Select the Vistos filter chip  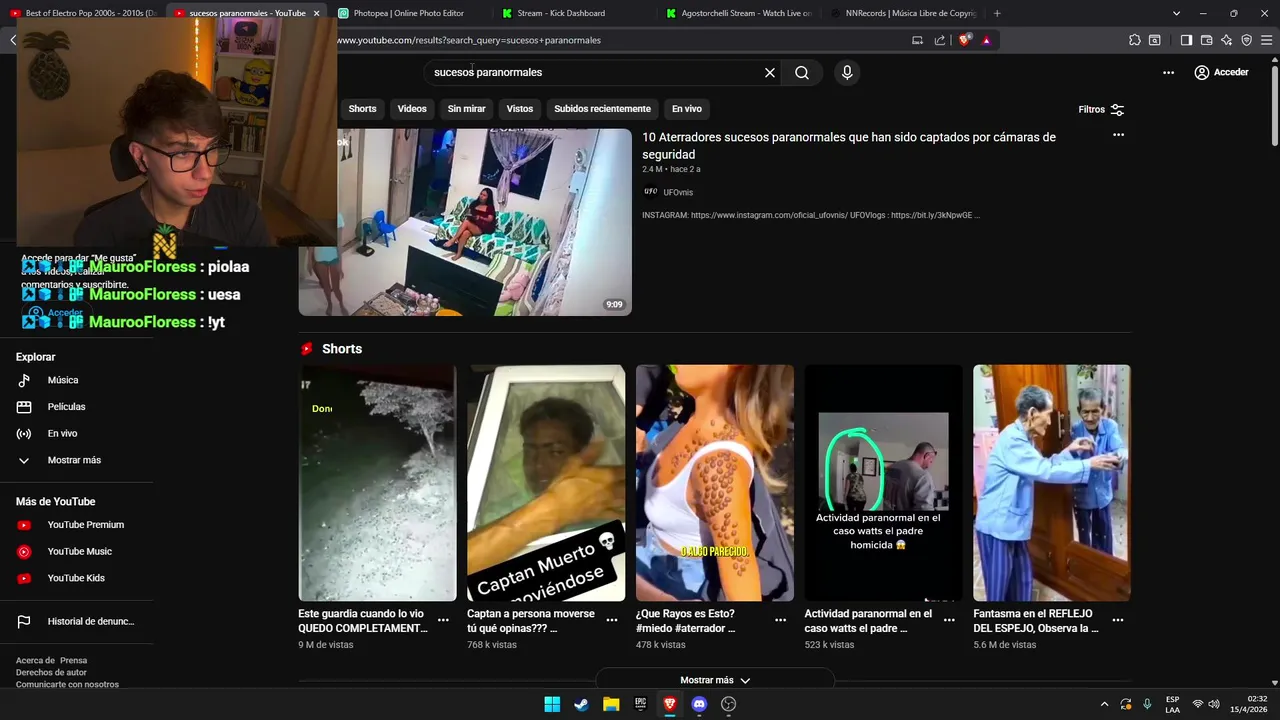(520, 109)
